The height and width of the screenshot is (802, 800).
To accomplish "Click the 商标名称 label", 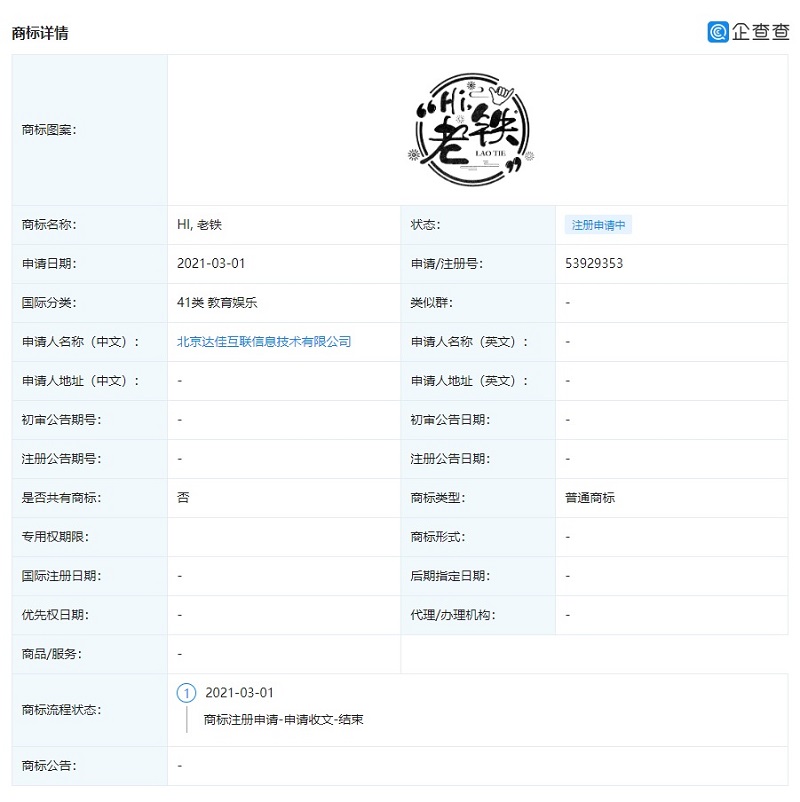I will (49, 225).
